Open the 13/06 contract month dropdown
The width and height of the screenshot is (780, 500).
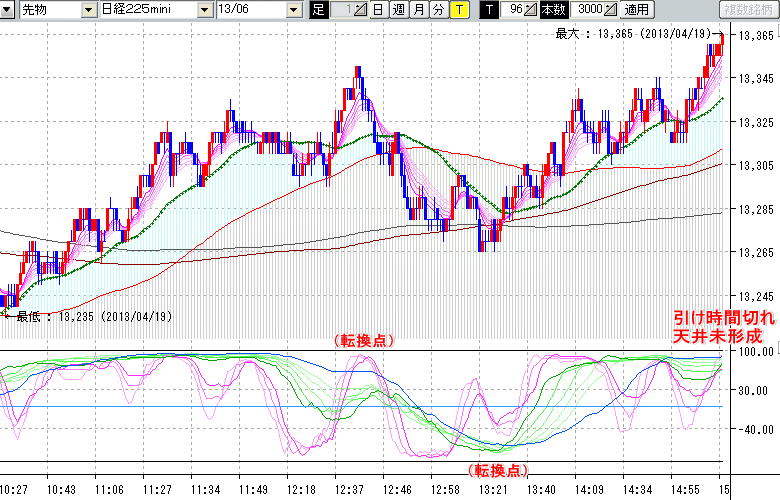tap(293, 10)
